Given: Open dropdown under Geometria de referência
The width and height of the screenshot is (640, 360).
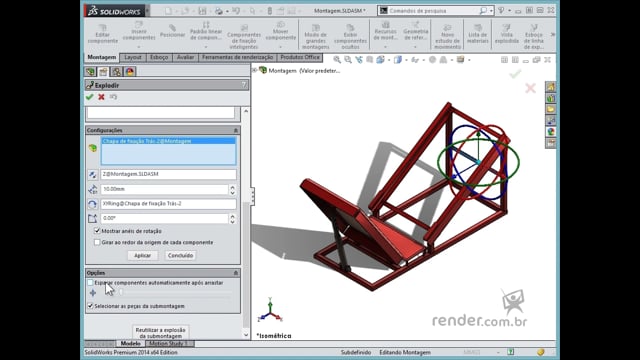Looking at the screenshot, I should point(416,47).
